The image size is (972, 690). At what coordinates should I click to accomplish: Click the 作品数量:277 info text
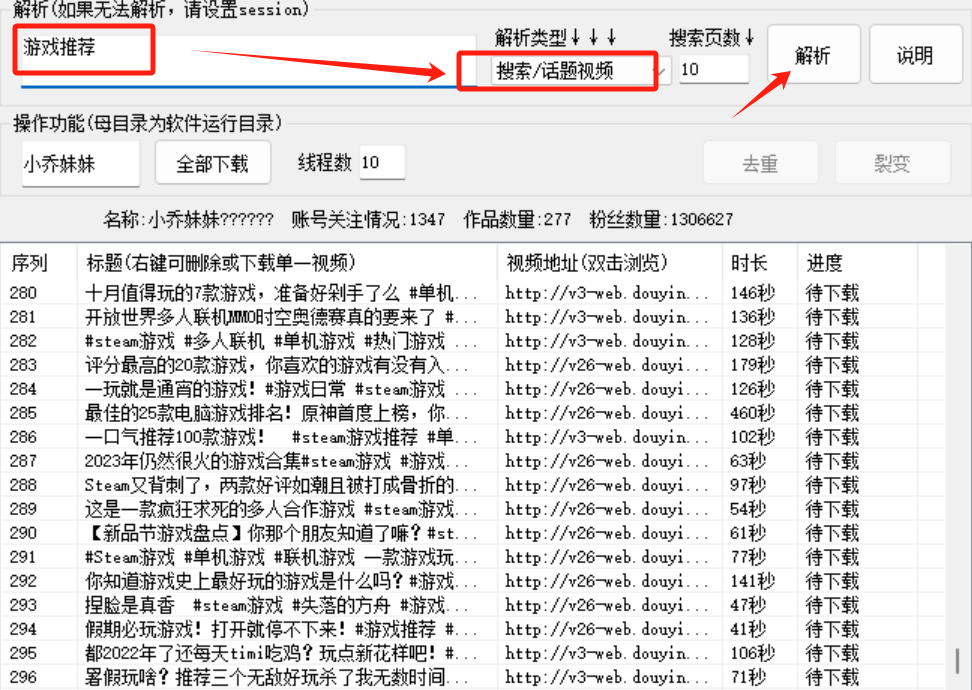click(517, 219)
